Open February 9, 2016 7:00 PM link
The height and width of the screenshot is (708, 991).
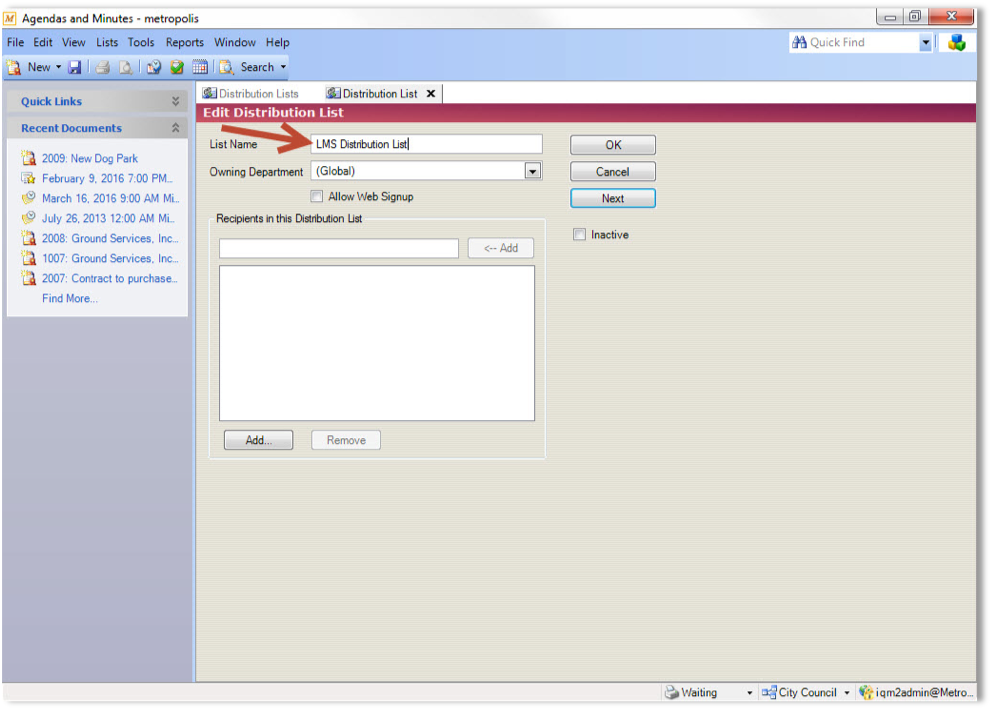pyautogui.click(x=107, y=178)
